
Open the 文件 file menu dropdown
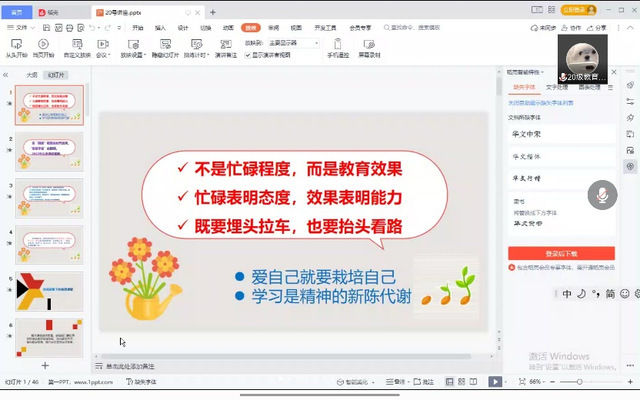coord(22,29)
